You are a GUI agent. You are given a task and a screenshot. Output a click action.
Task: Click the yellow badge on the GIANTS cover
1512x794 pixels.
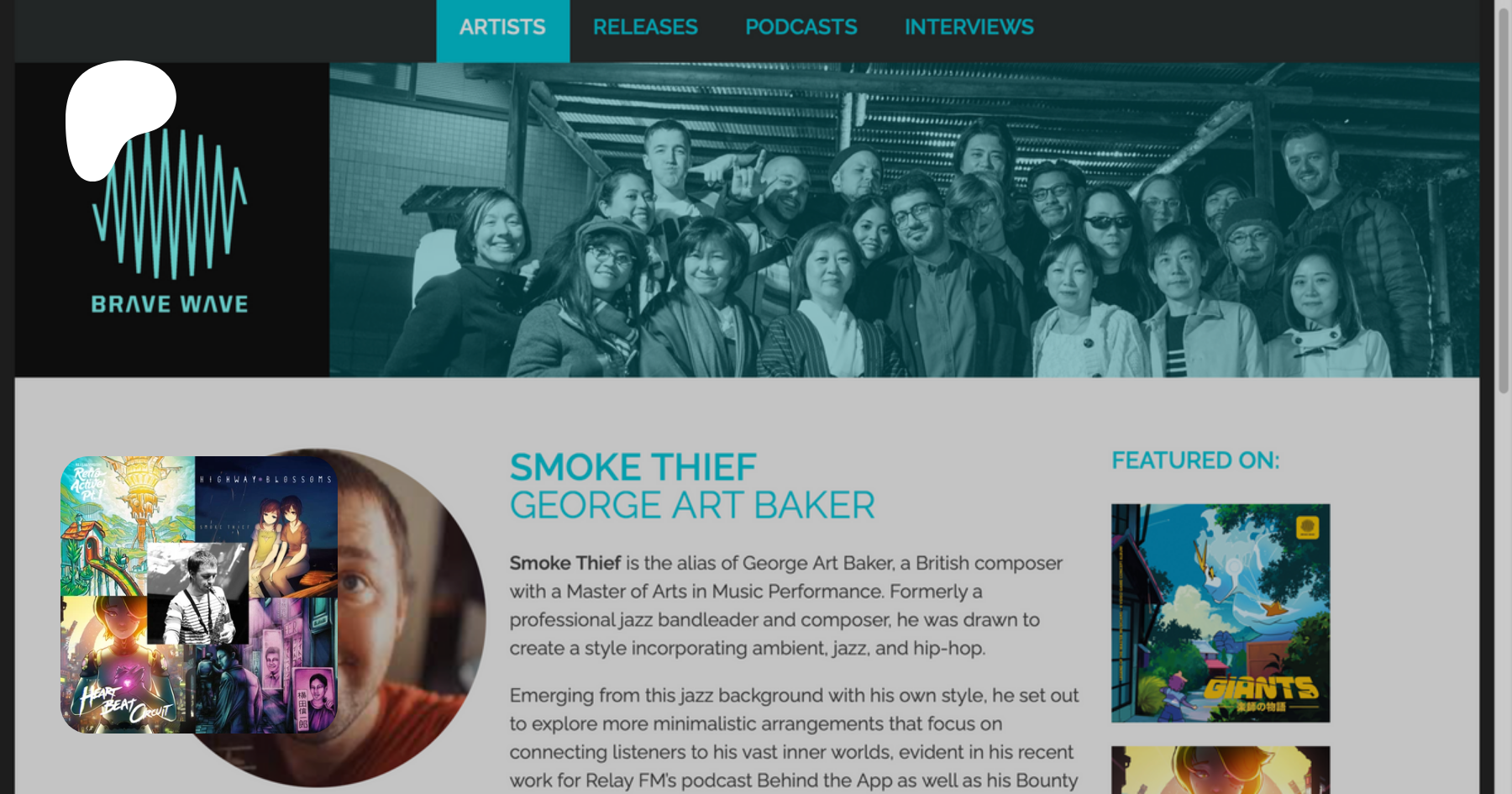tap(1308, 527)
